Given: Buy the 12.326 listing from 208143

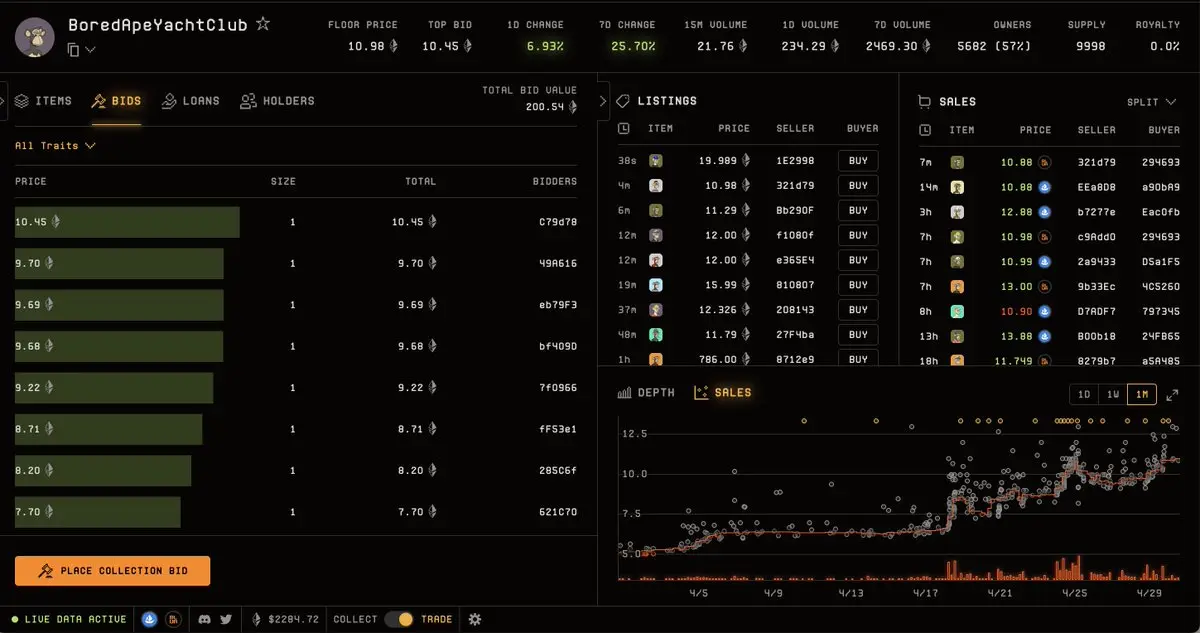Looking at the screenshot, I should tap(858, 310).
